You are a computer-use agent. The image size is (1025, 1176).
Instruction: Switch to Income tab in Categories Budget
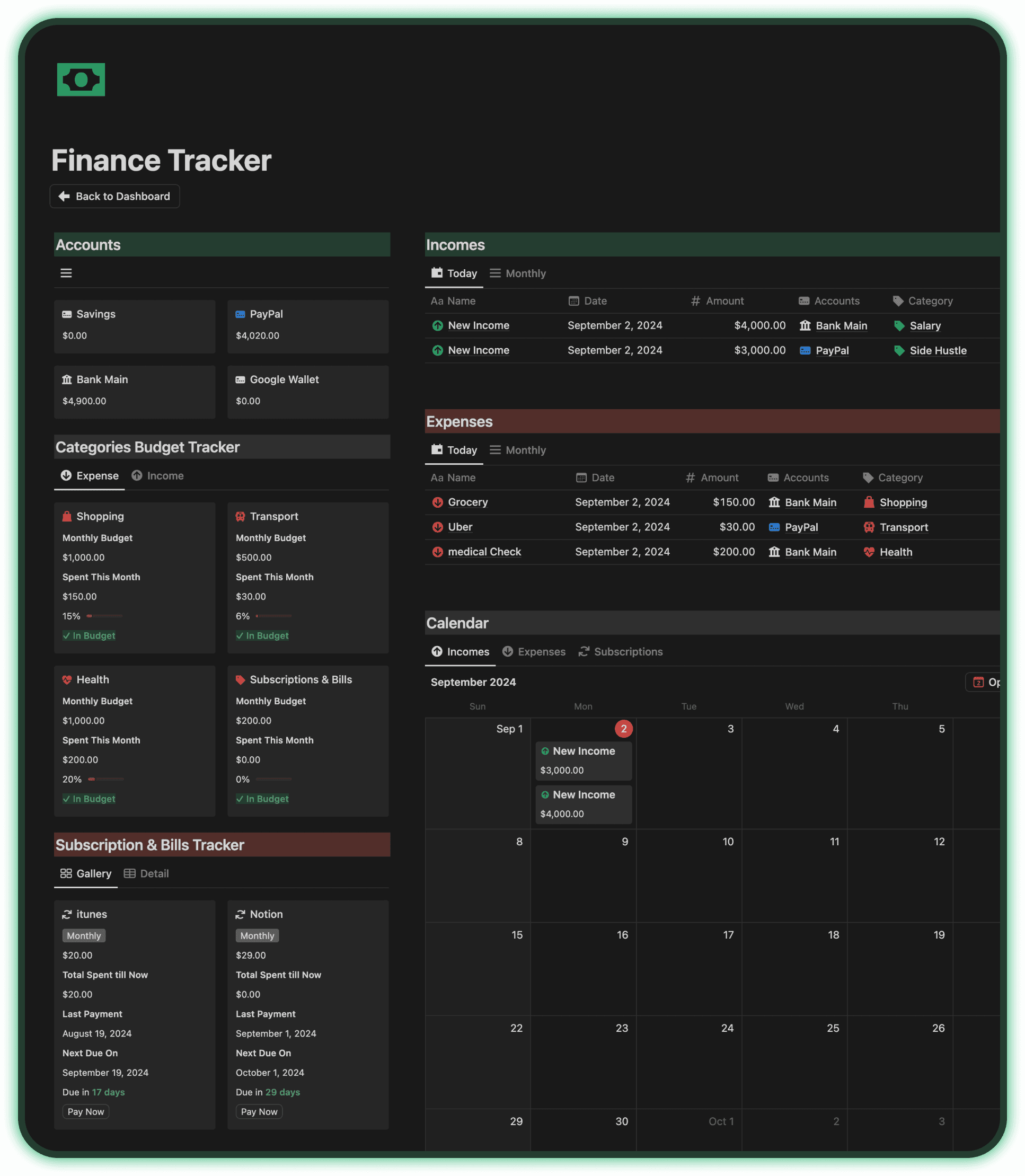[x=164, y=475]
